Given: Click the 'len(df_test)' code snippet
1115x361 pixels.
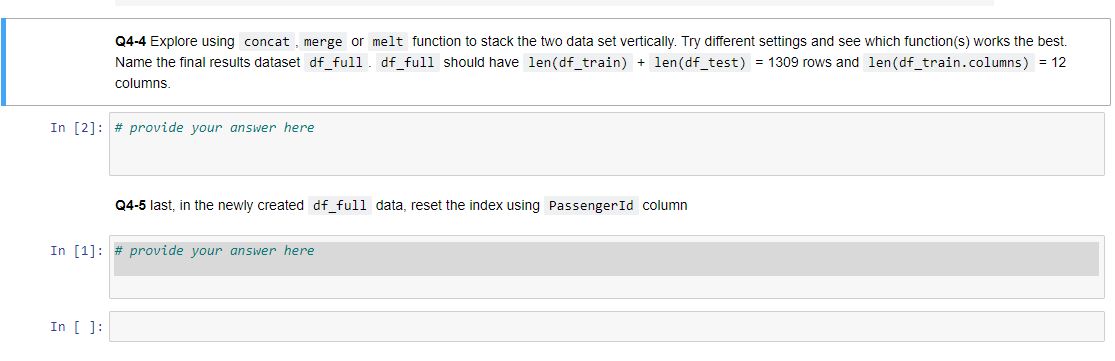Looking at the screenshot, I should click(700, 63).
